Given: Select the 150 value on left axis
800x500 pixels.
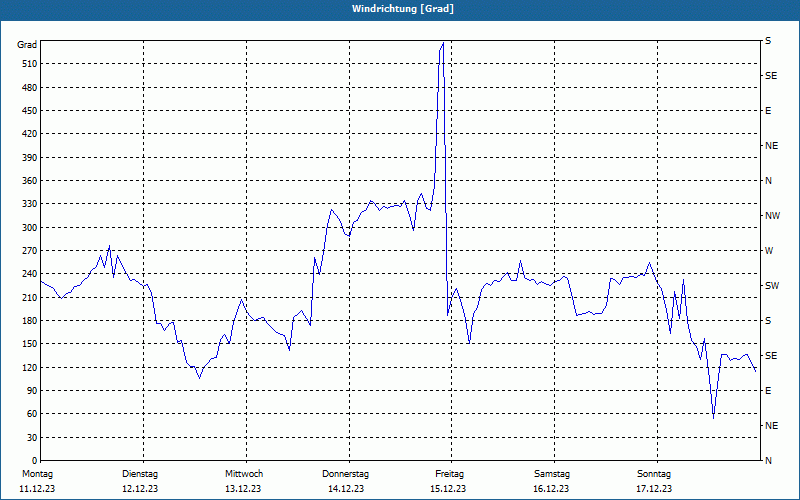Looking at the screenshot, I should click(30, 344).
